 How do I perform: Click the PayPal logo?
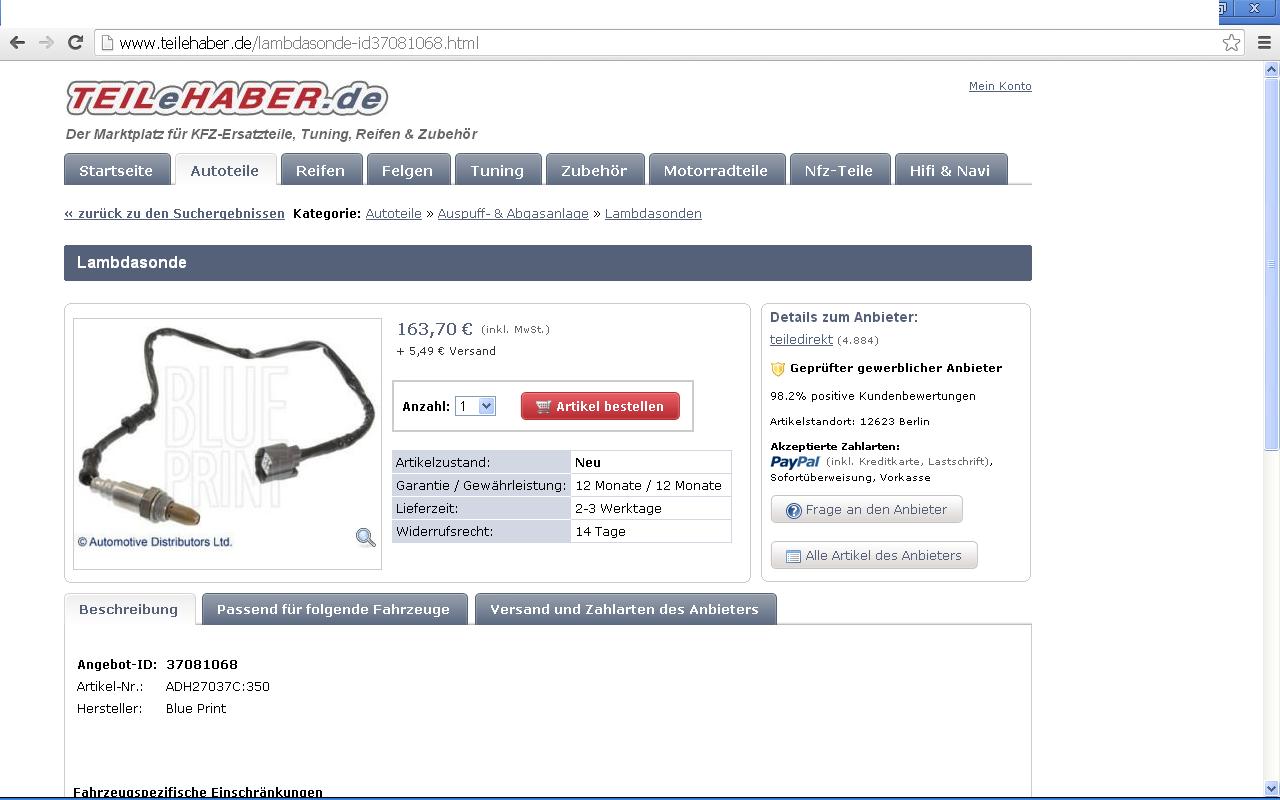tap(795, 462)
